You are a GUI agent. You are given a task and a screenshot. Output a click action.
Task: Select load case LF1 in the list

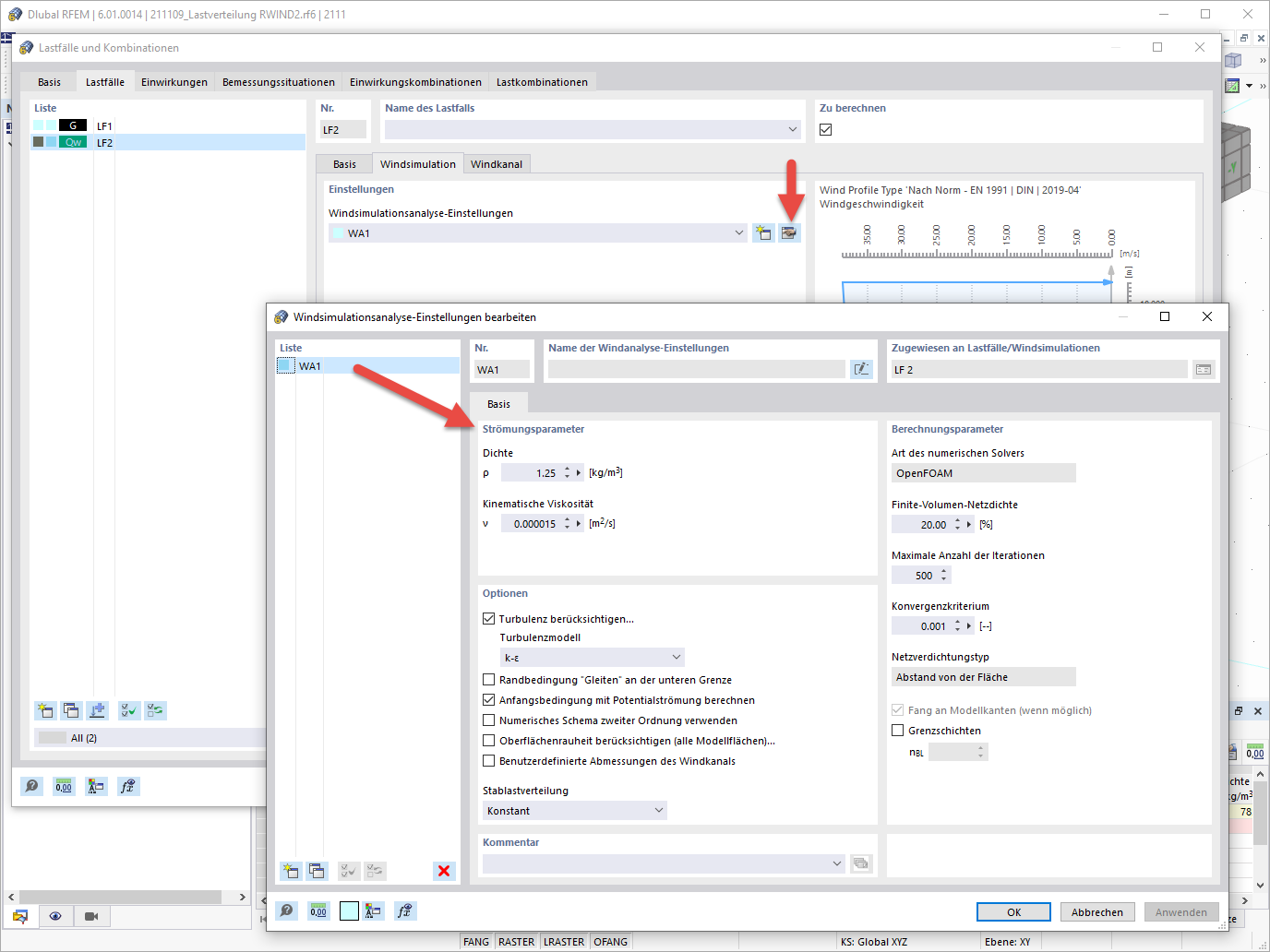tap(104, 125)
